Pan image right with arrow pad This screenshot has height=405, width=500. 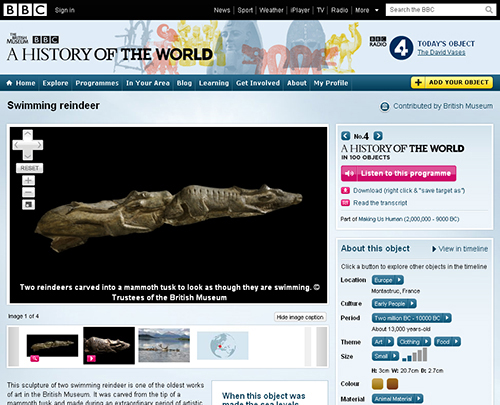(38, 145)
